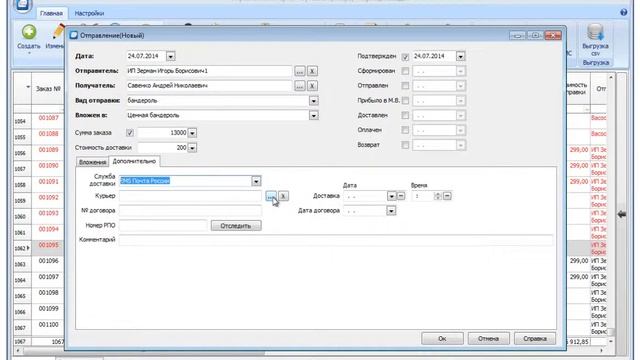The height and width of the screenshot is (360, 640).
Task: Select order 001096 in background table
Action: point(49,261)
